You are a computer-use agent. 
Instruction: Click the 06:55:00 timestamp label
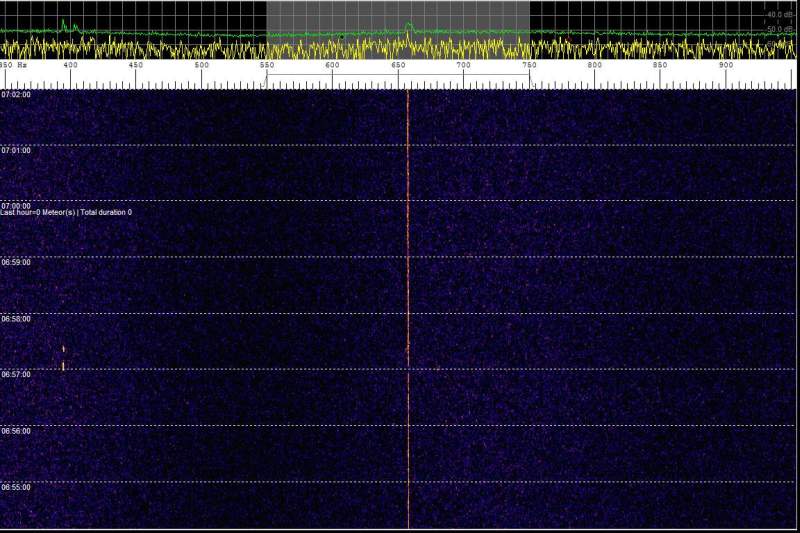pos(16,487)
